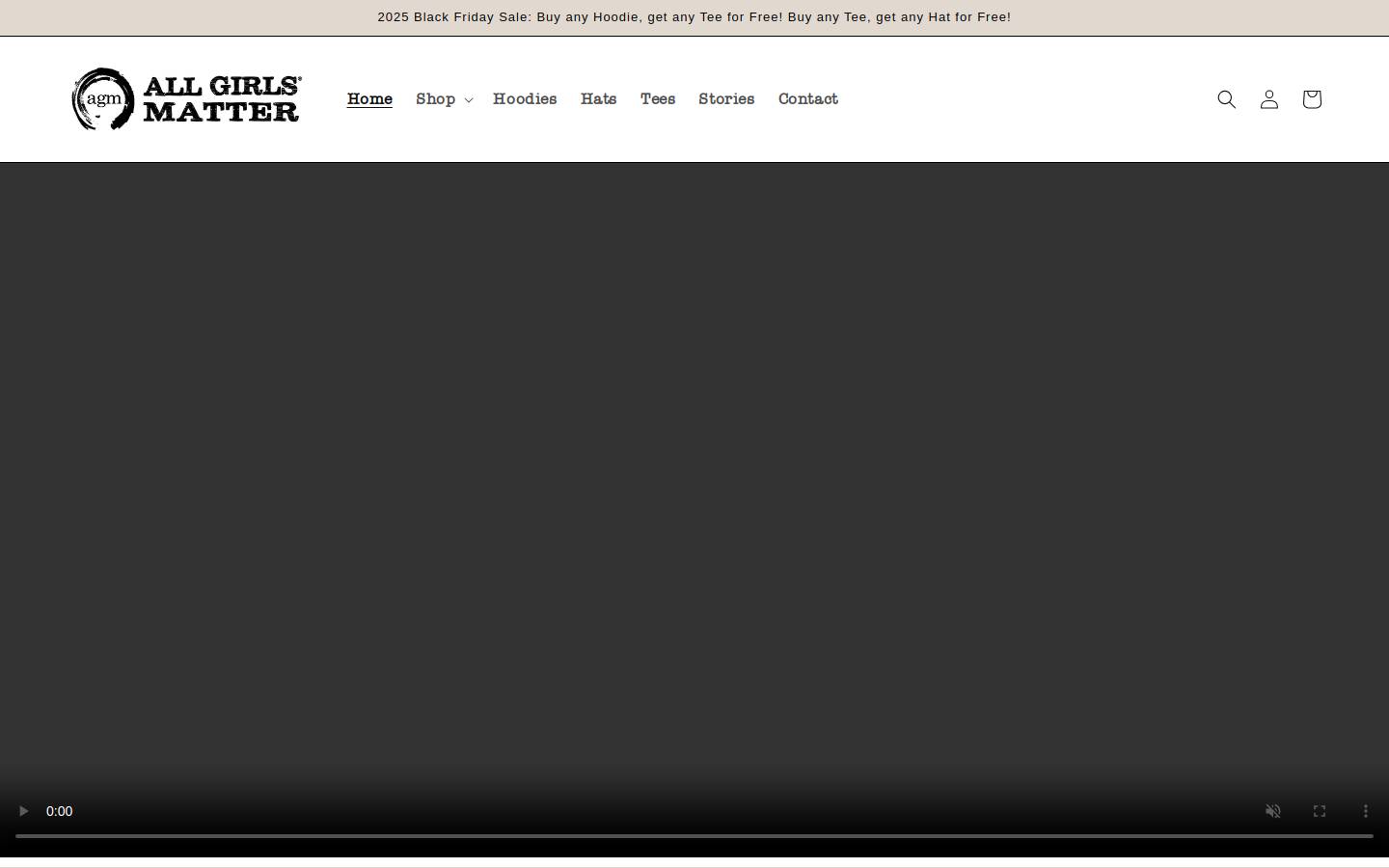Open the Hoodies page

coord(525,99)
